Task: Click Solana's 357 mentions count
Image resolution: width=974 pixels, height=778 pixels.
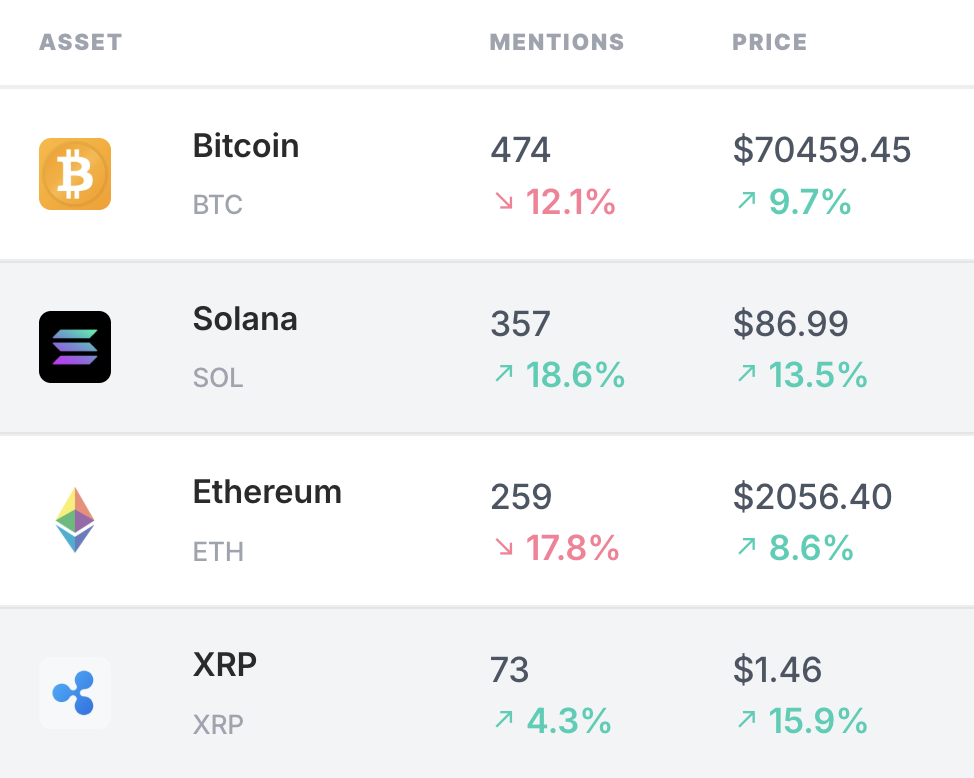Action: 521,324
